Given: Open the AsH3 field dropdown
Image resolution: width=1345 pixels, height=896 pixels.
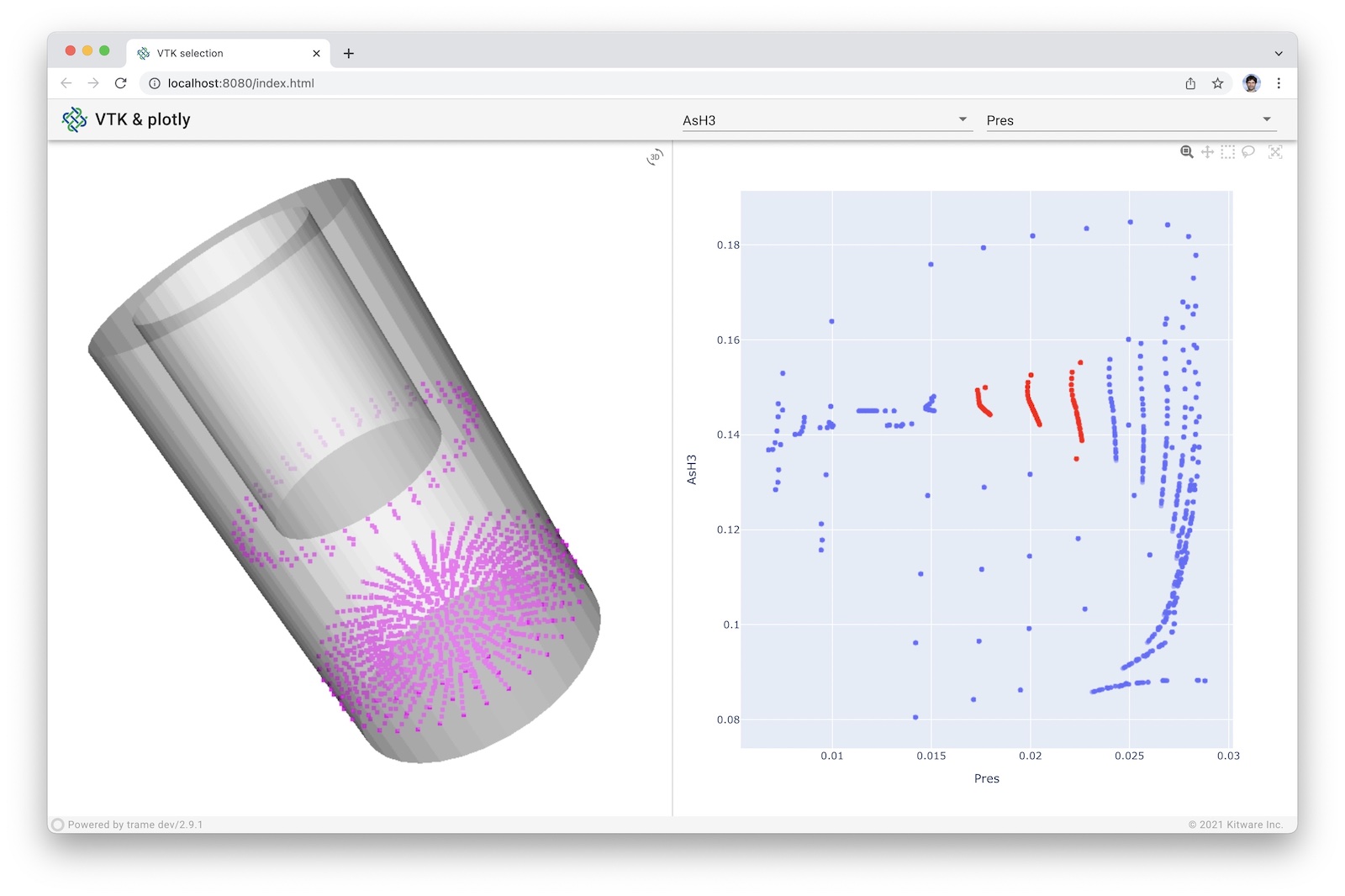Looking at the screenshot, I should 827,120.
